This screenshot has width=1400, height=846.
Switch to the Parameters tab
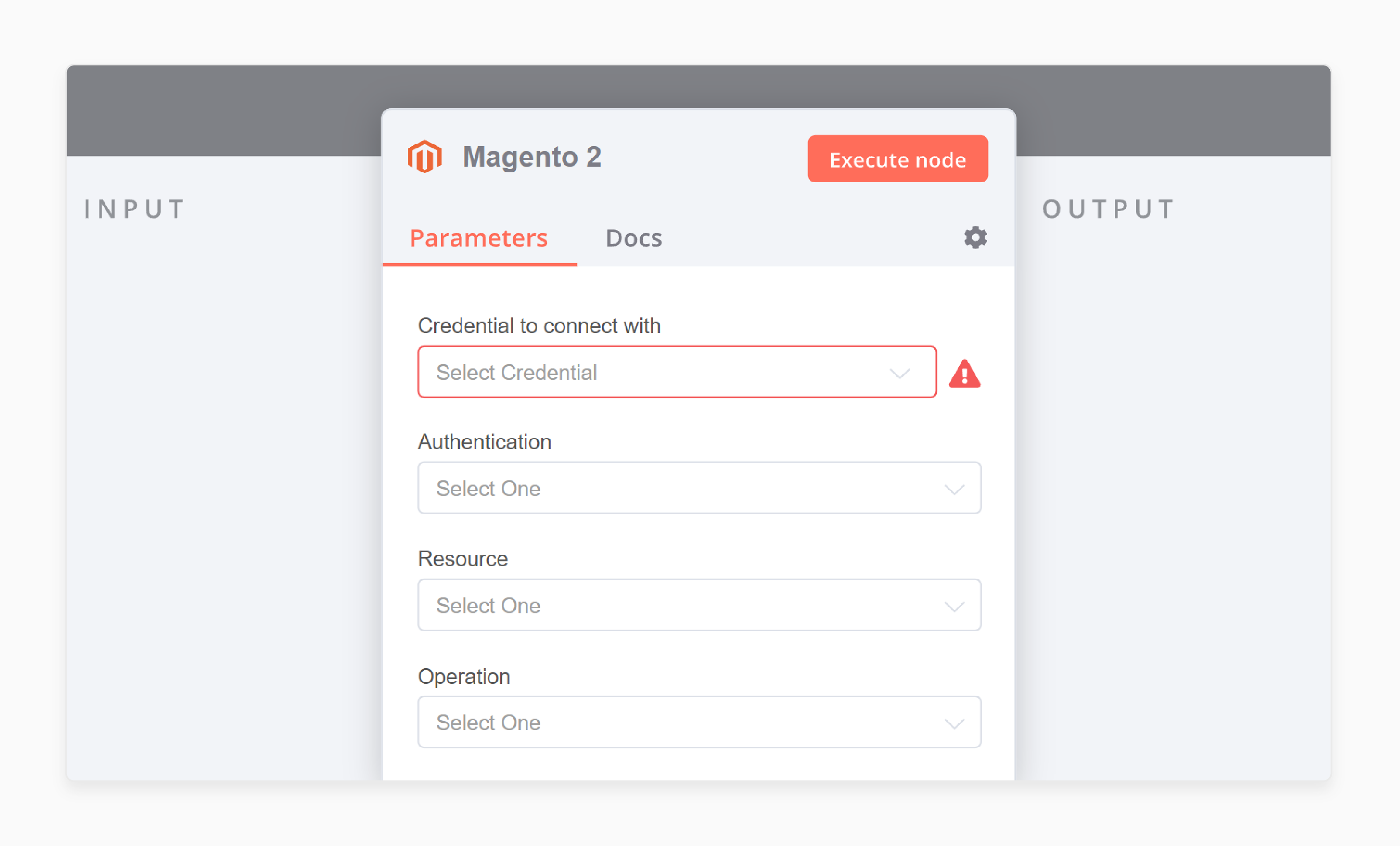(x=479, y=238)
